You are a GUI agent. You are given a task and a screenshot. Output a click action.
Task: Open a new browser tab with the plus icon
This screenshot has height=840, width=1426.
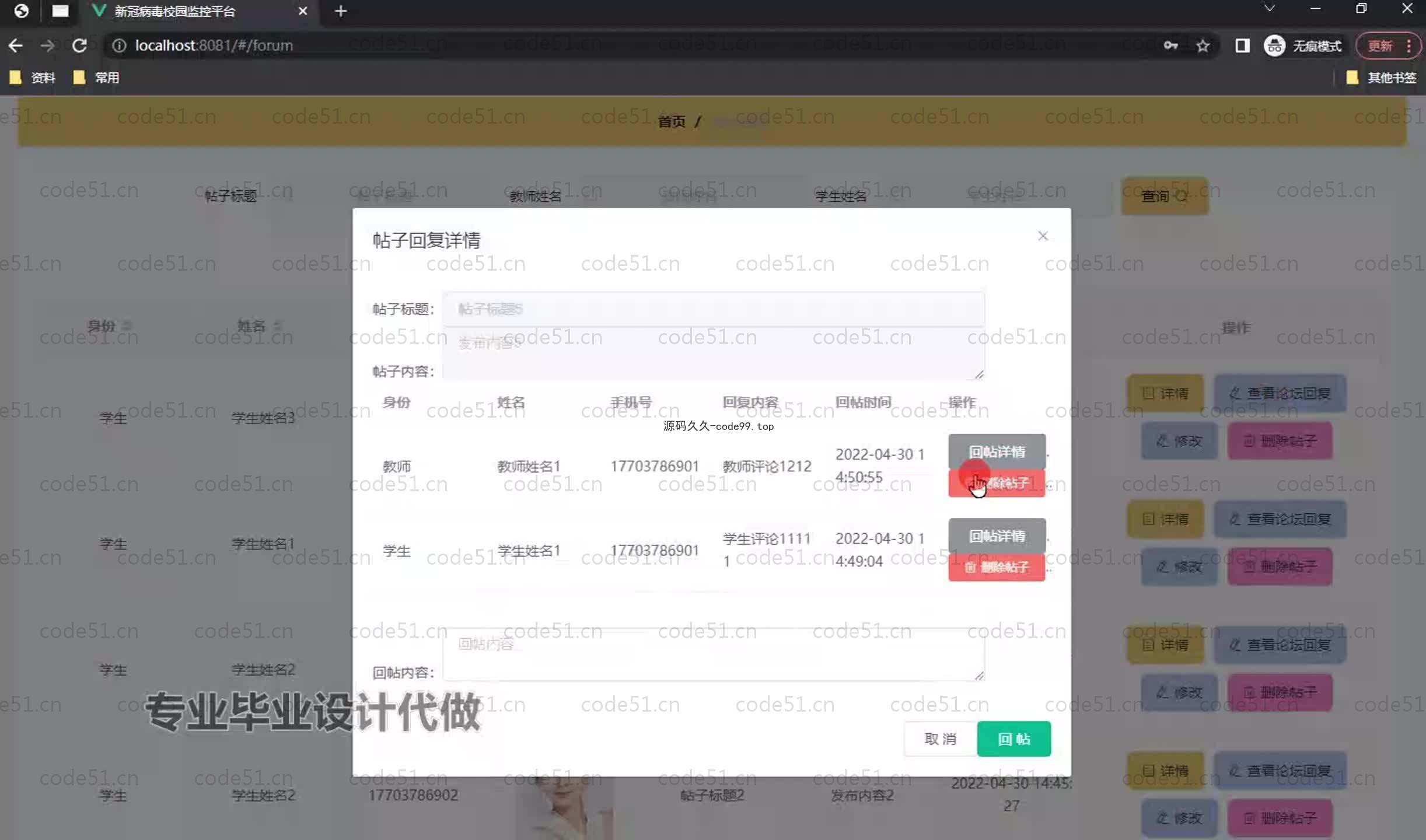pyautogui.click(x=341, y=11)
